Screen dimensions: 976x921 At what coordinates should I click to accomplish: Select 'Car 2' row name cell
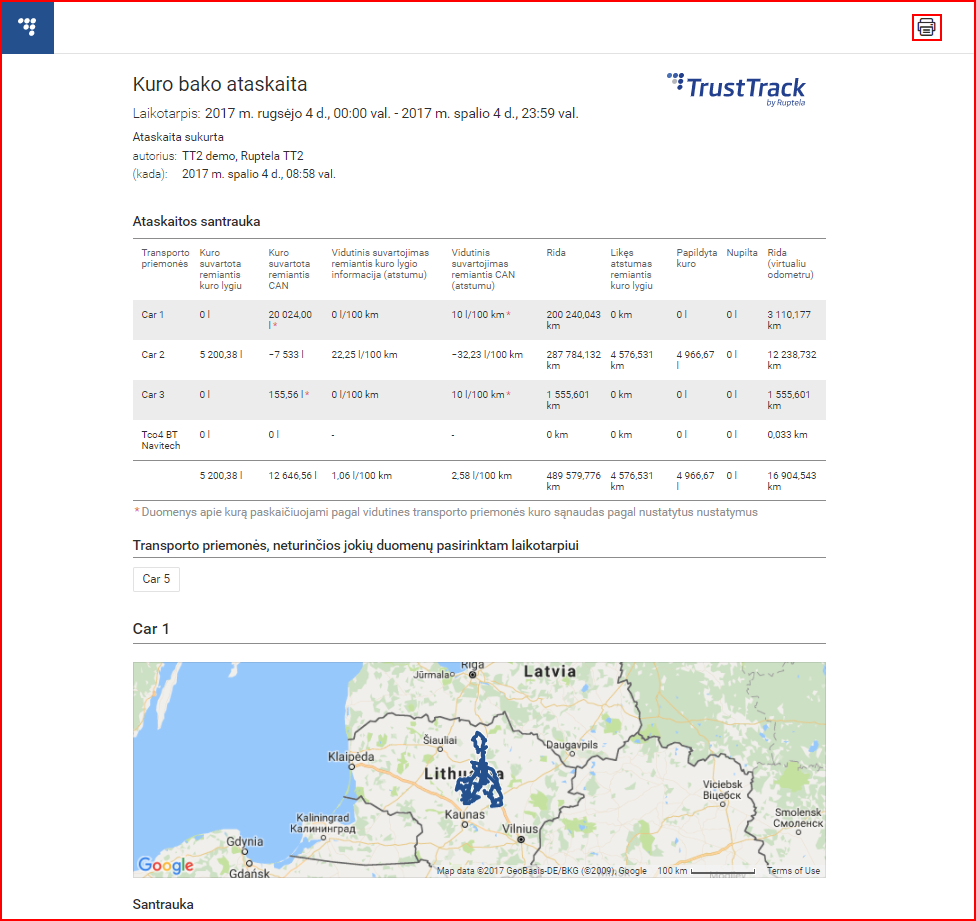[x=153, y=355]
